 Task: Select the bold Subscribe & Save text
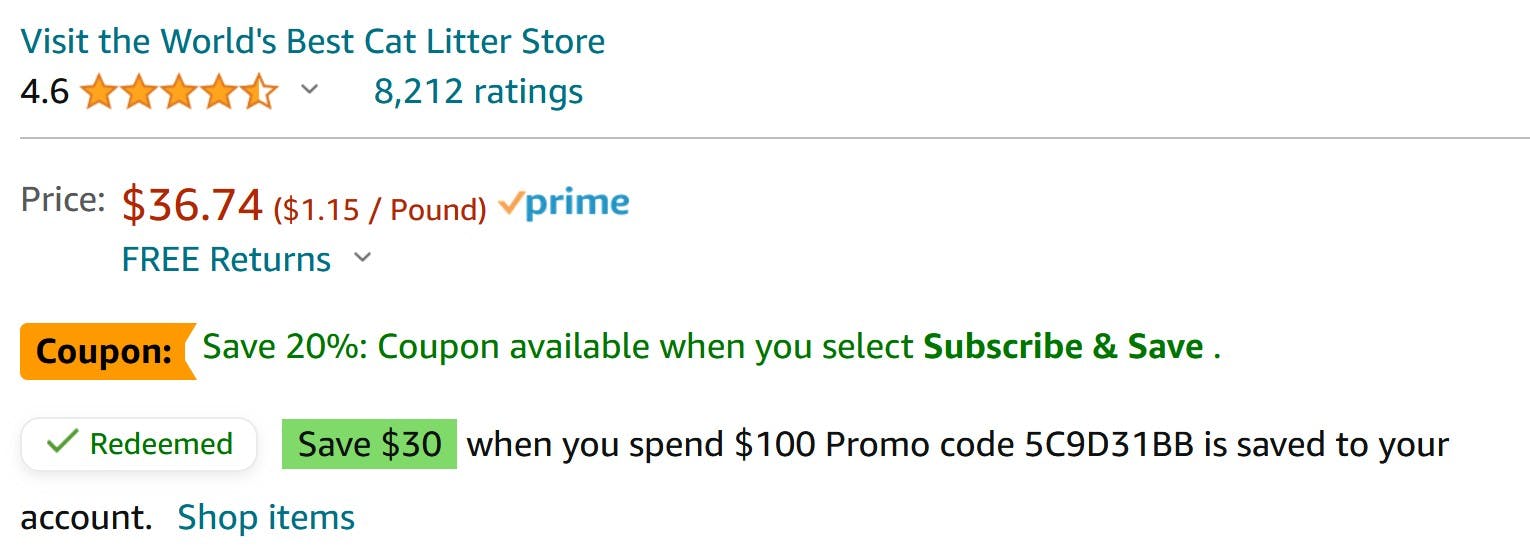1063,347
